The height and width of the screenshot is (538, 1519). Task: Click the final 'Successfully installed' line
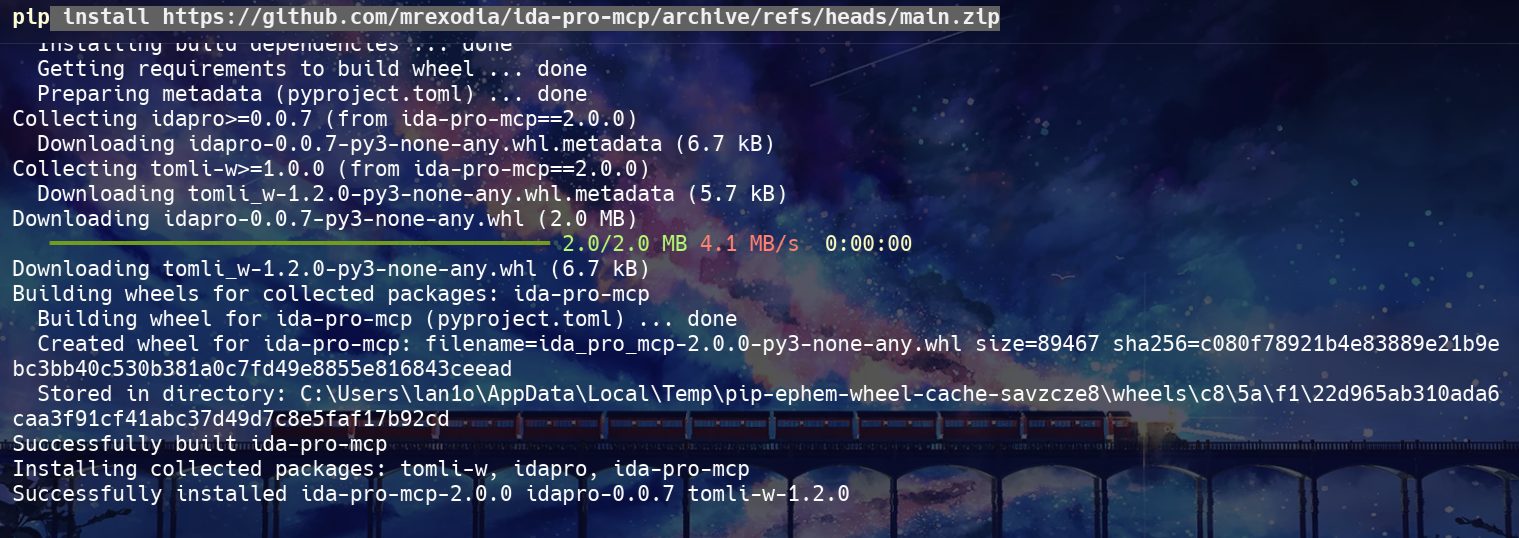[430, 494]
